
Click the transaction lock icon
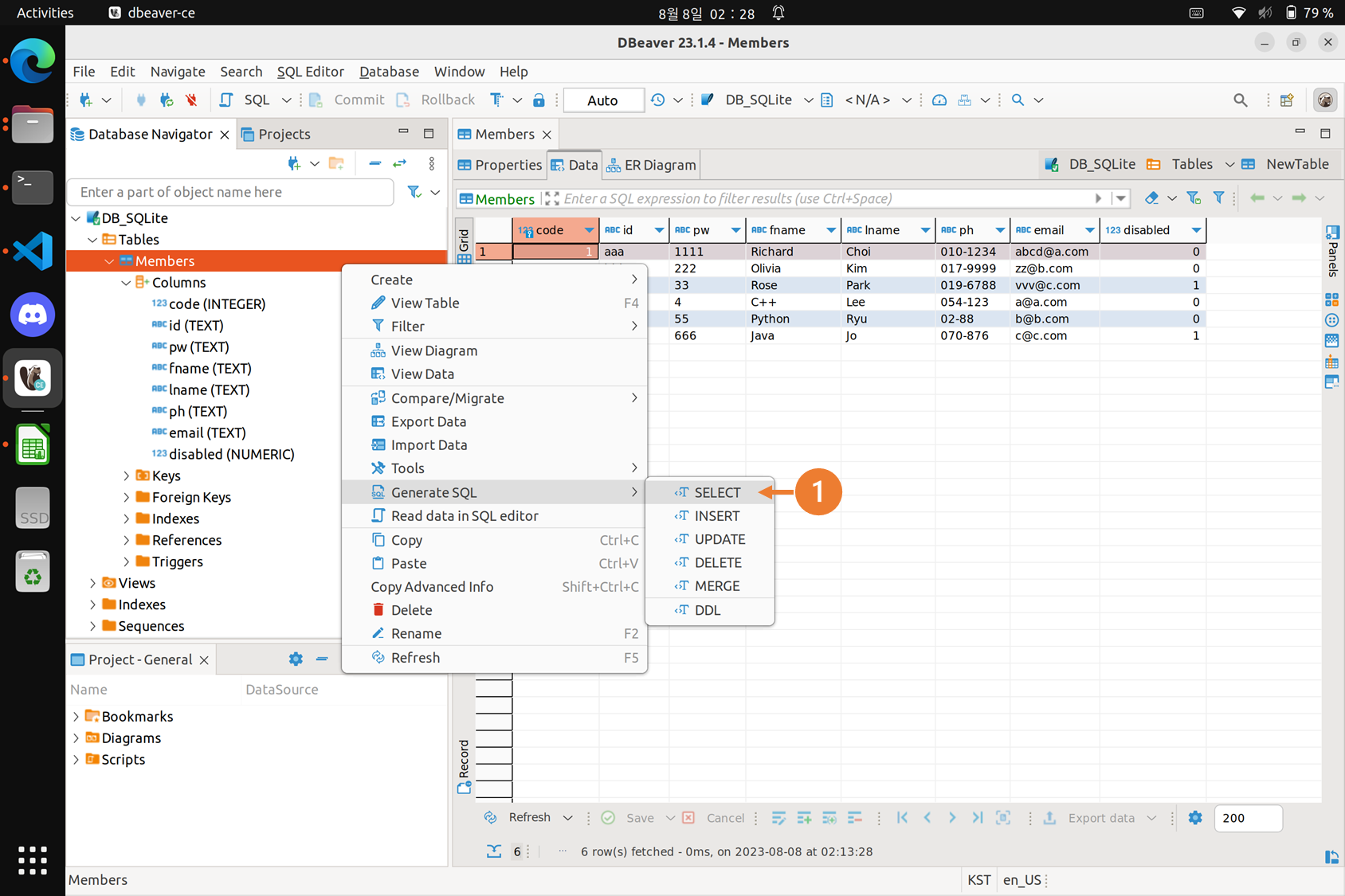539,100
